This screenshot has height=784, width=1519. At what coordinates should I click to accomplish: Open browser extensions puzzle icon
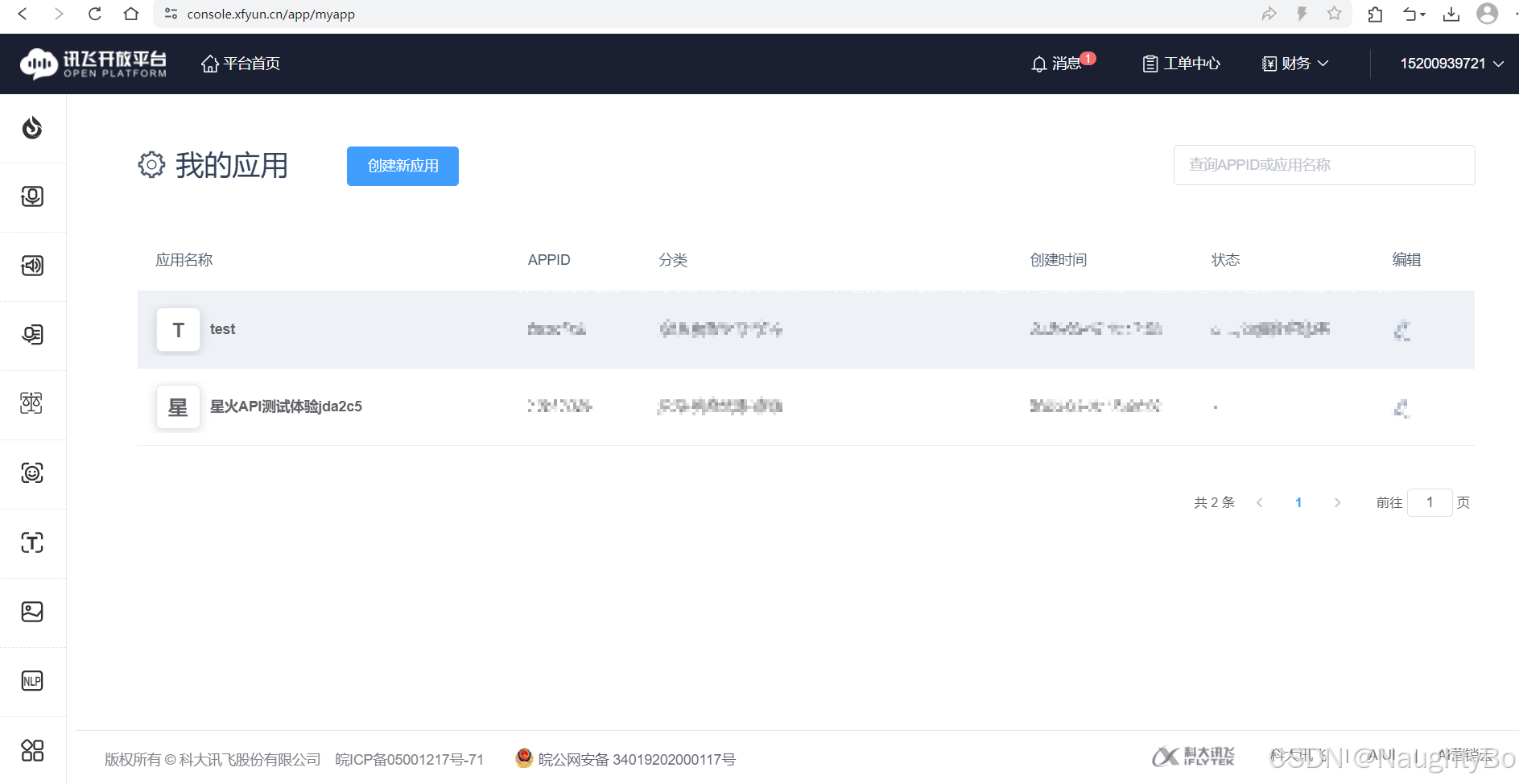point(1375,14)
